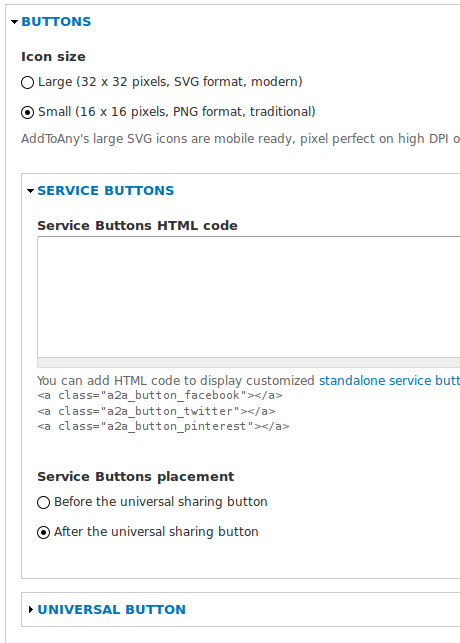Choose After the universal sharing button
This screenshot has width=460, height=643.
pyautogui.click(x=43, y=532)
